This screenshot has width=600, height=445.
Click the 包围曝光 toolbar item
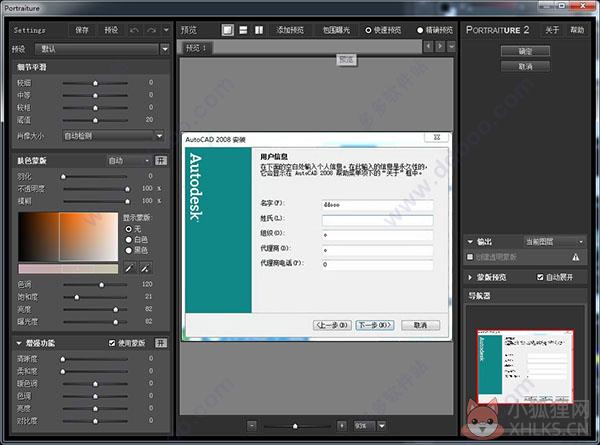click(336, 30)
